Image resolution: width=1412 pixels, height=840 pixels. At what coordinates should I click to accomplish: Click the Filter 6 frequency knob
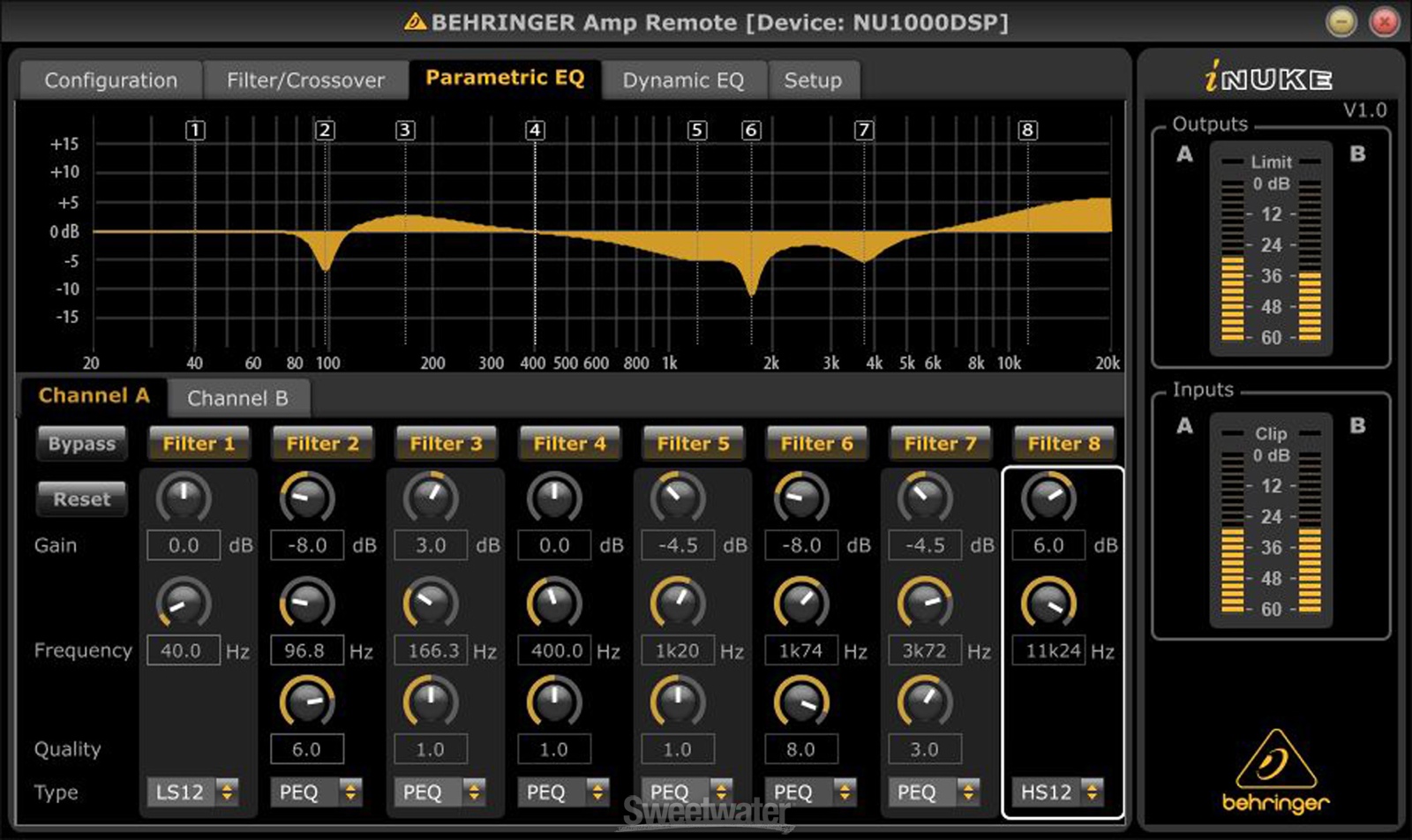pos(801,604)
